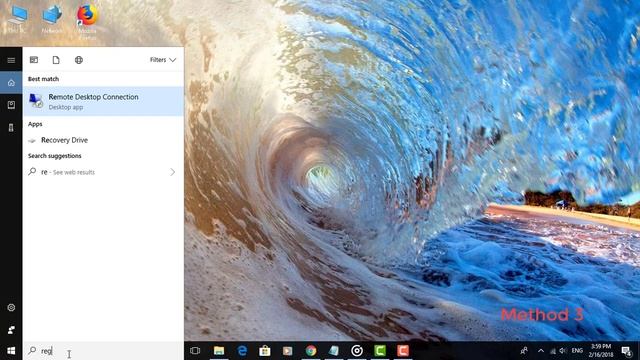The height and width of the screenshot is (360, 640).
Task: Filter search results by Web globe icon
Action: [79, 60]
